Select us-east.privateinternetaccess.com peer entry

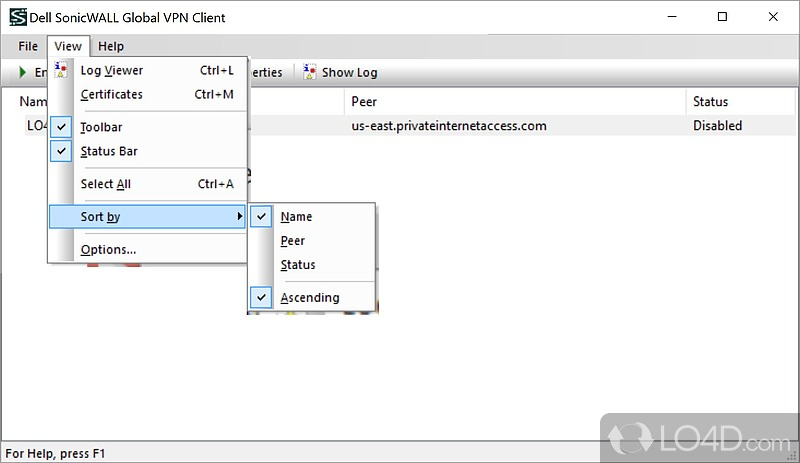pyautogui.click(x=449, y=126)
